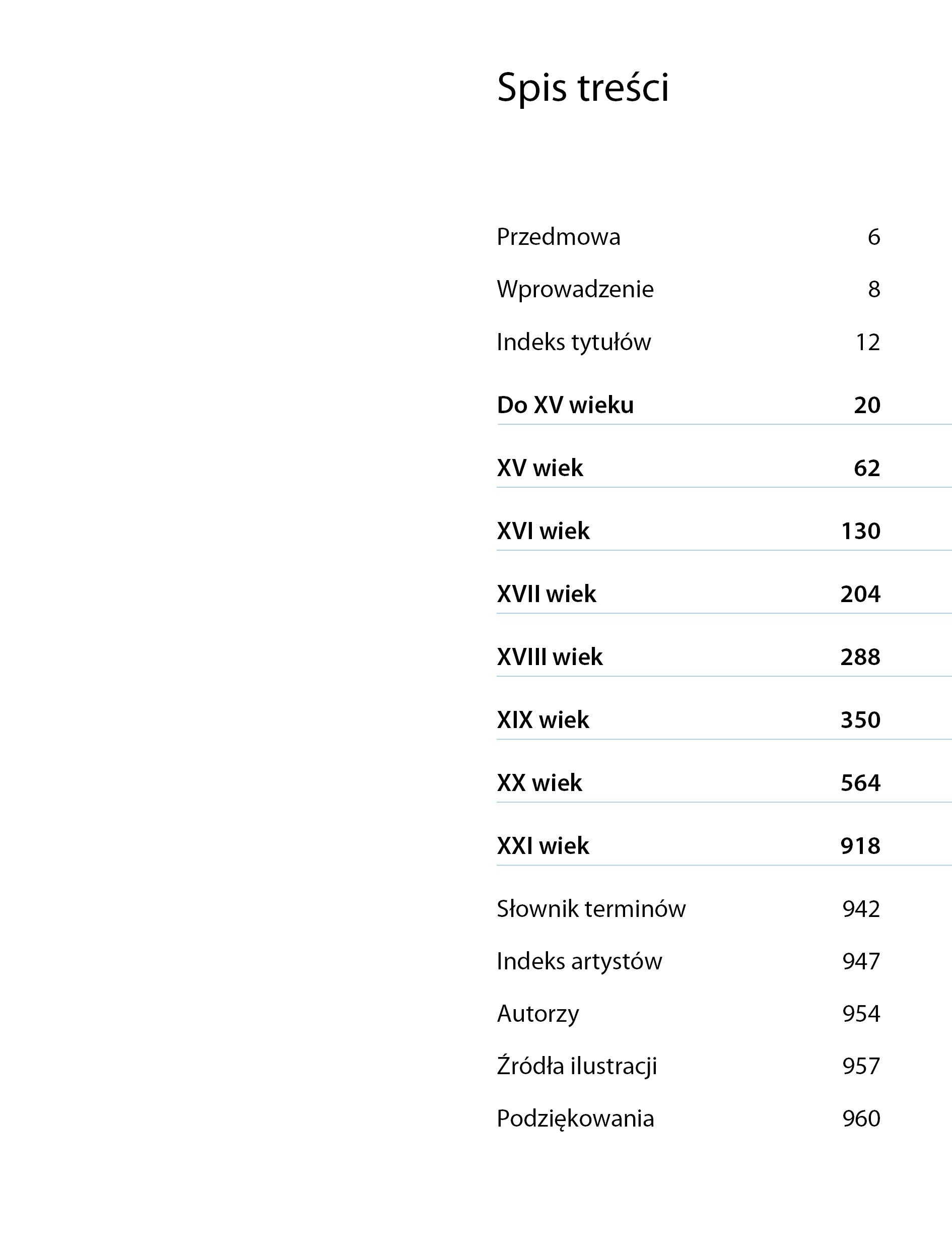This screenshot has width=952, height=1250.
Task: Click the 'Indeks artystów' entry
Action: click(x=579, y=961)
